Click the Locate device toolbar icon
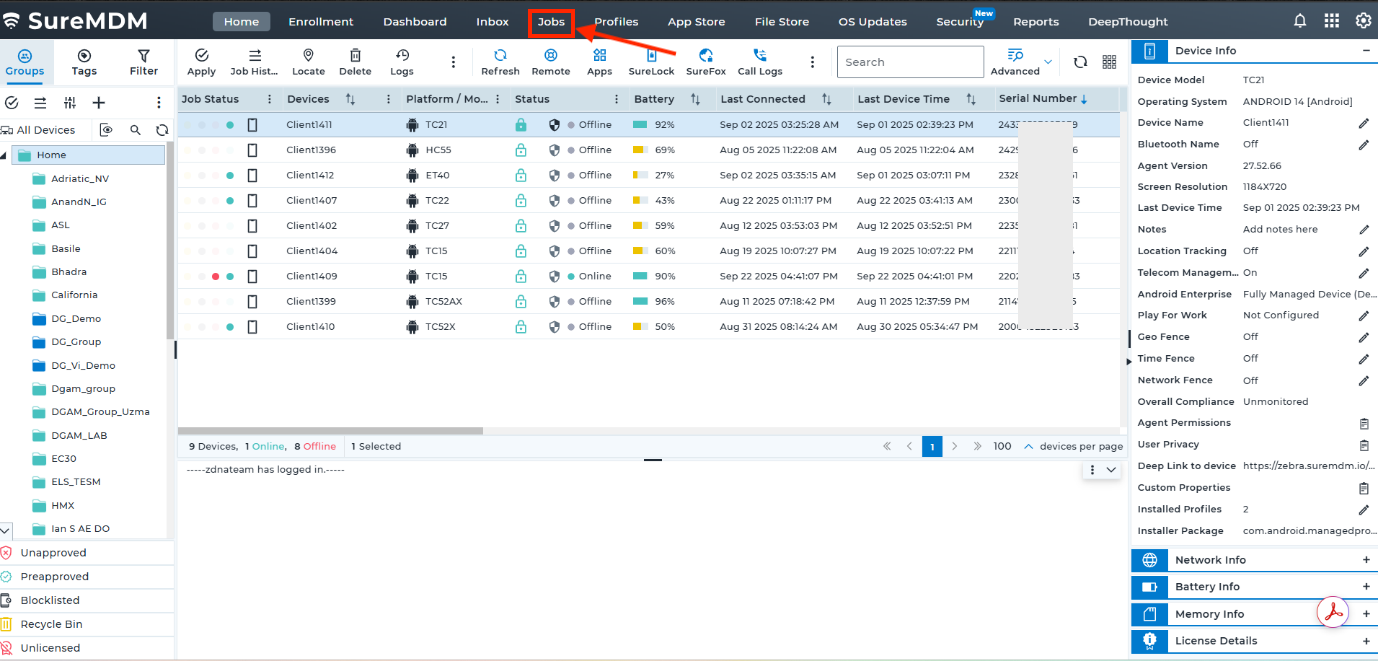Image resolution: width=1378 pixels, height=661 pixels. click(308, 62)
